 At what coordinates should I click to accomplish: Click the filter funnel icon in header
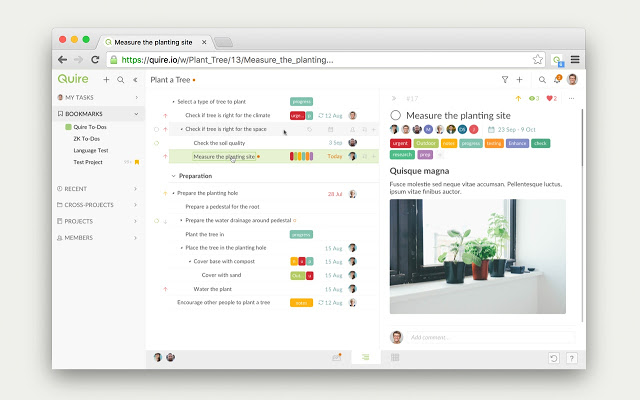click(504, 79)
